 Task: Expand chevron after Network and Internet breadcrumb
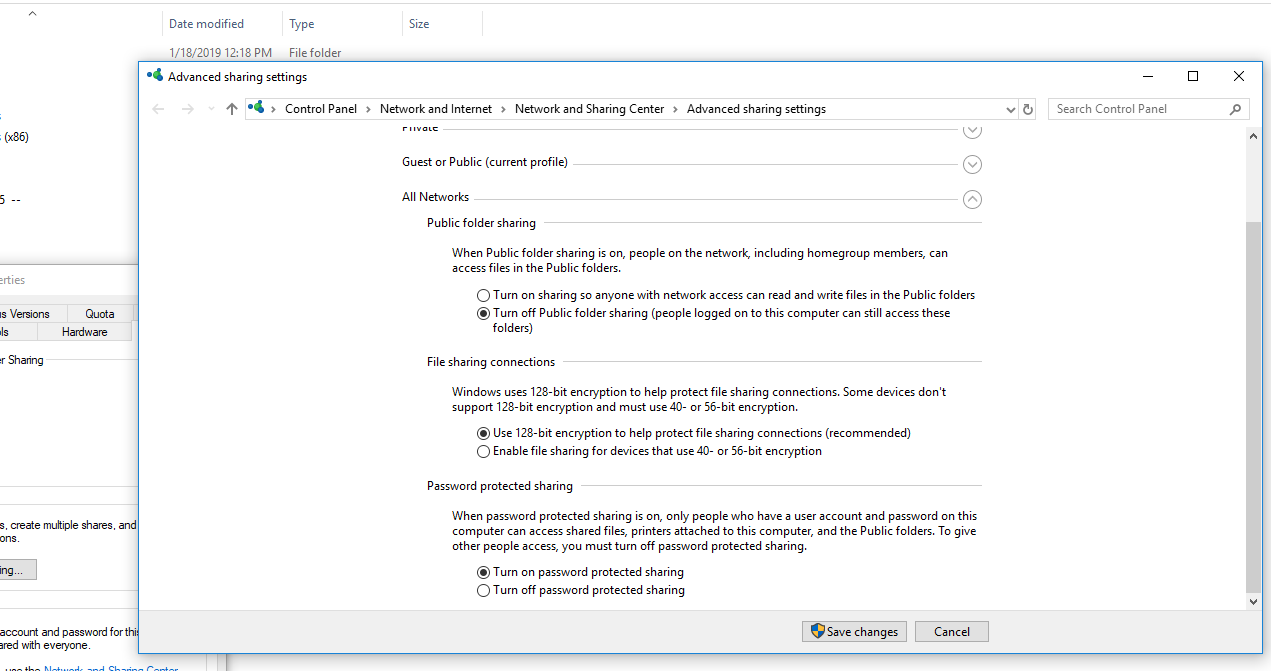coord(503,109)
